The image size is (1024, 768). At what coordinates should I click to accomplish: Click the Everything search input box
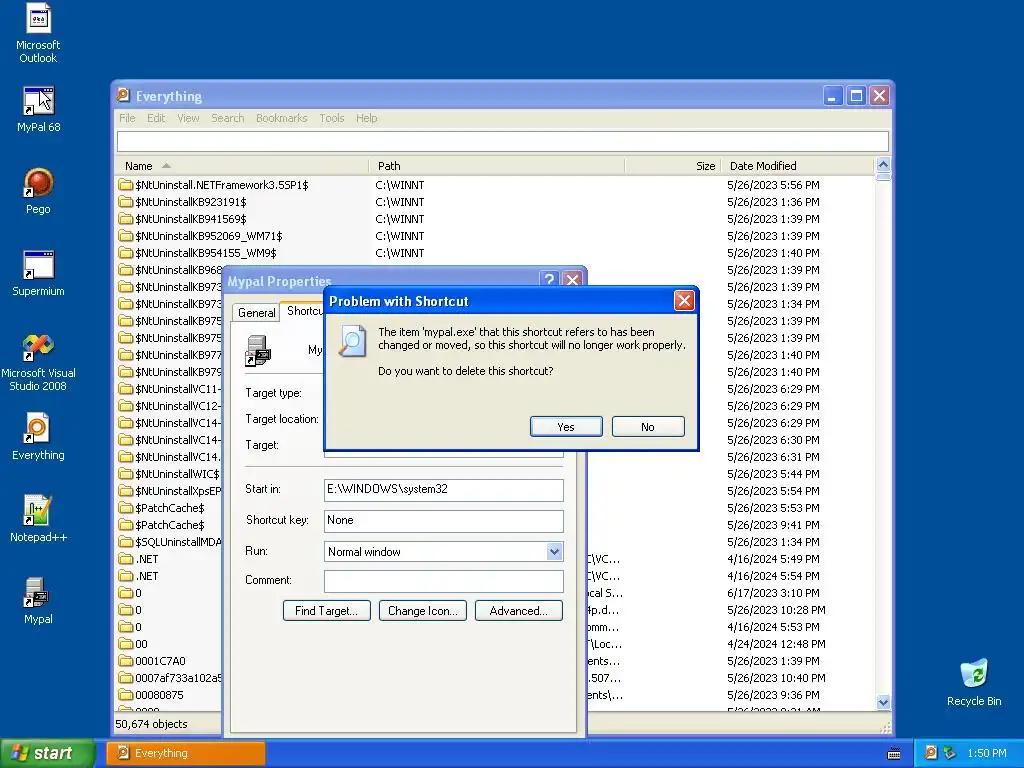(x=502, y=141)
